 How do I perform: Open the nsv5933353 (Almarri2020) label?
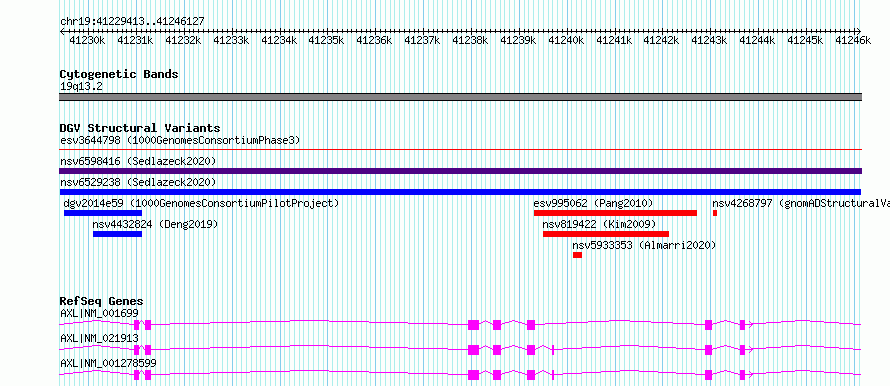click(644, 245)
